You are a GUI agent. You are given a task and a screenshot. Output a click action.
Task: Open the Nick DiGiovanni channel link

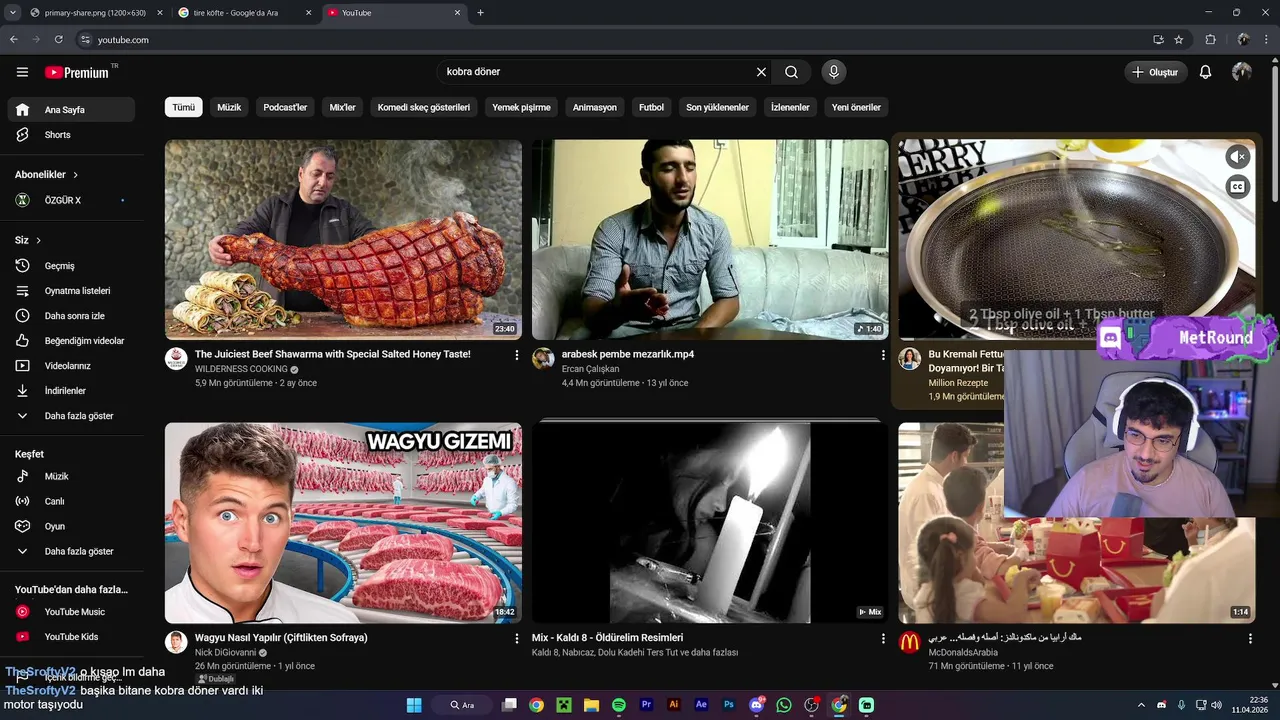tap(225, 652)
